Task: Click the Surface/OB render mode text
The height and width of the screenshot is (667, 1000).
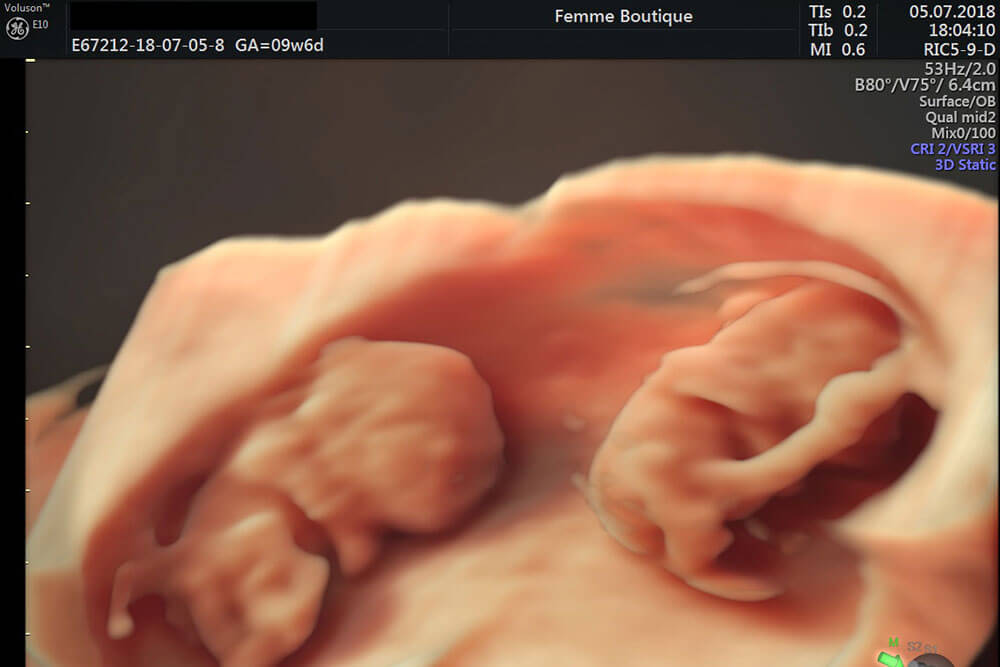Action: pyautogui.click(x=957, y=101)
